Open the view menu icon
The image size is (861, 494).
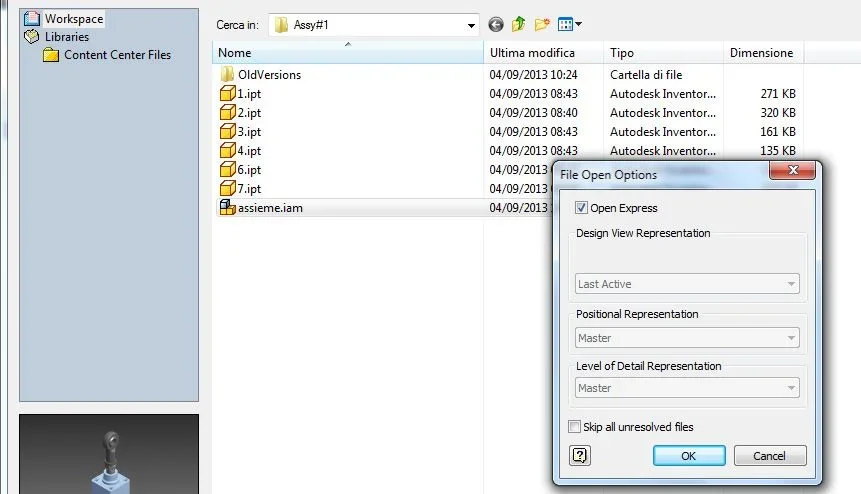pyautogui.click(x=569, y=24)
